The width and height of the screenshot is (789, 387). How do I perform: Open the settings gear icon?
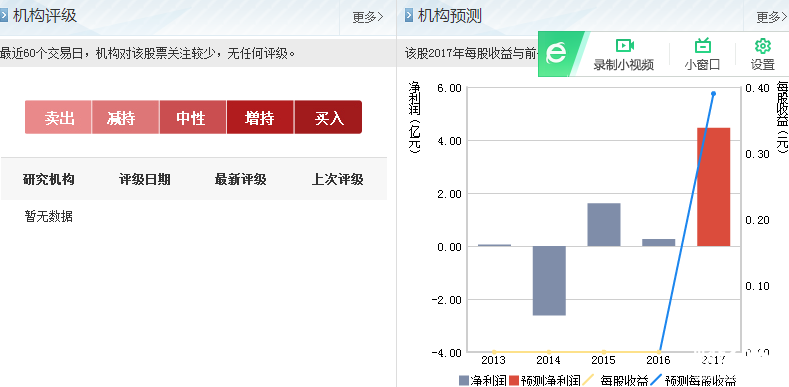763,46
